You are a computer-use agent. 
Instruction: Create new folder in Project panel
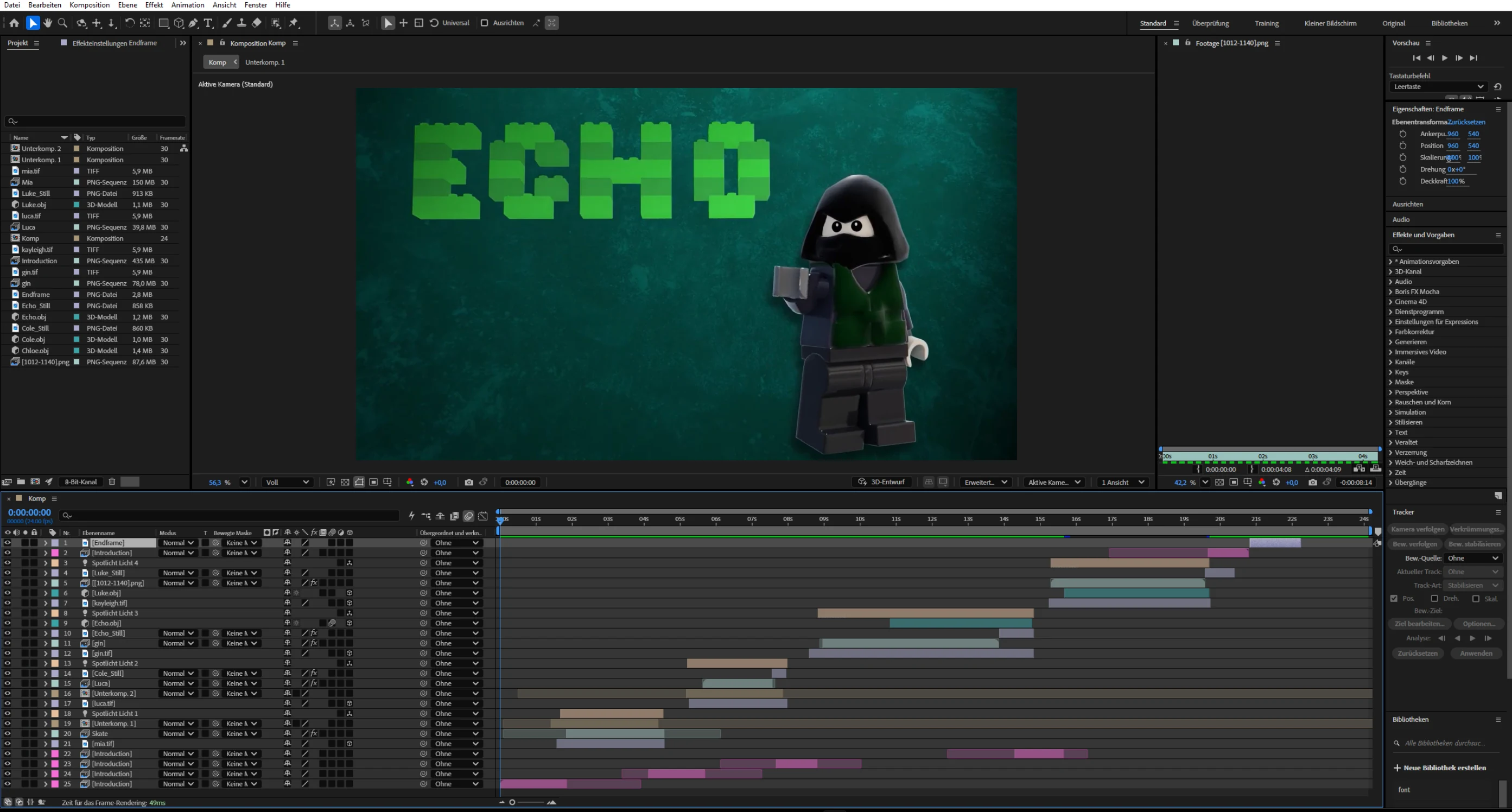pos(21,481)
